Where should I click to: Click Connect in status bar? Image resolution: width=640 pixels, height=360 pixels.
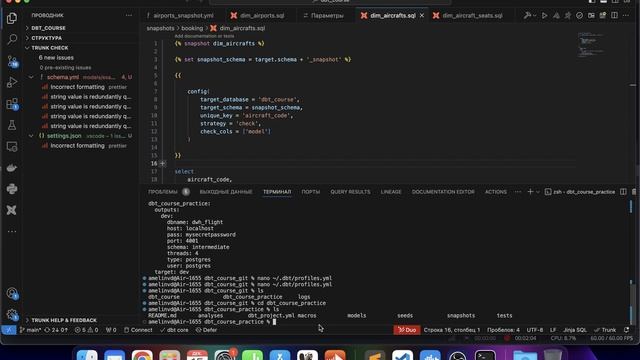pyautogui.click(x=138, y=330)
